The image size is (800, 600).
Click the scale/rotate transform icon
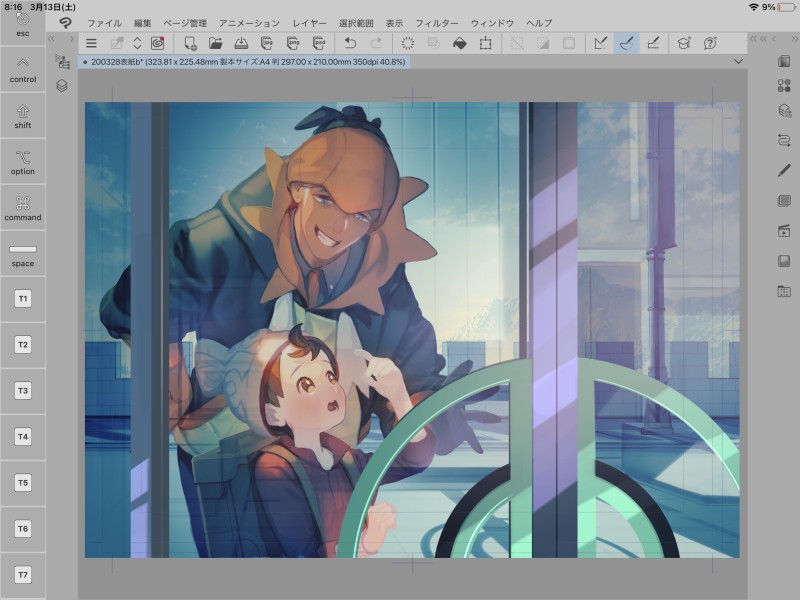point(486,43)
